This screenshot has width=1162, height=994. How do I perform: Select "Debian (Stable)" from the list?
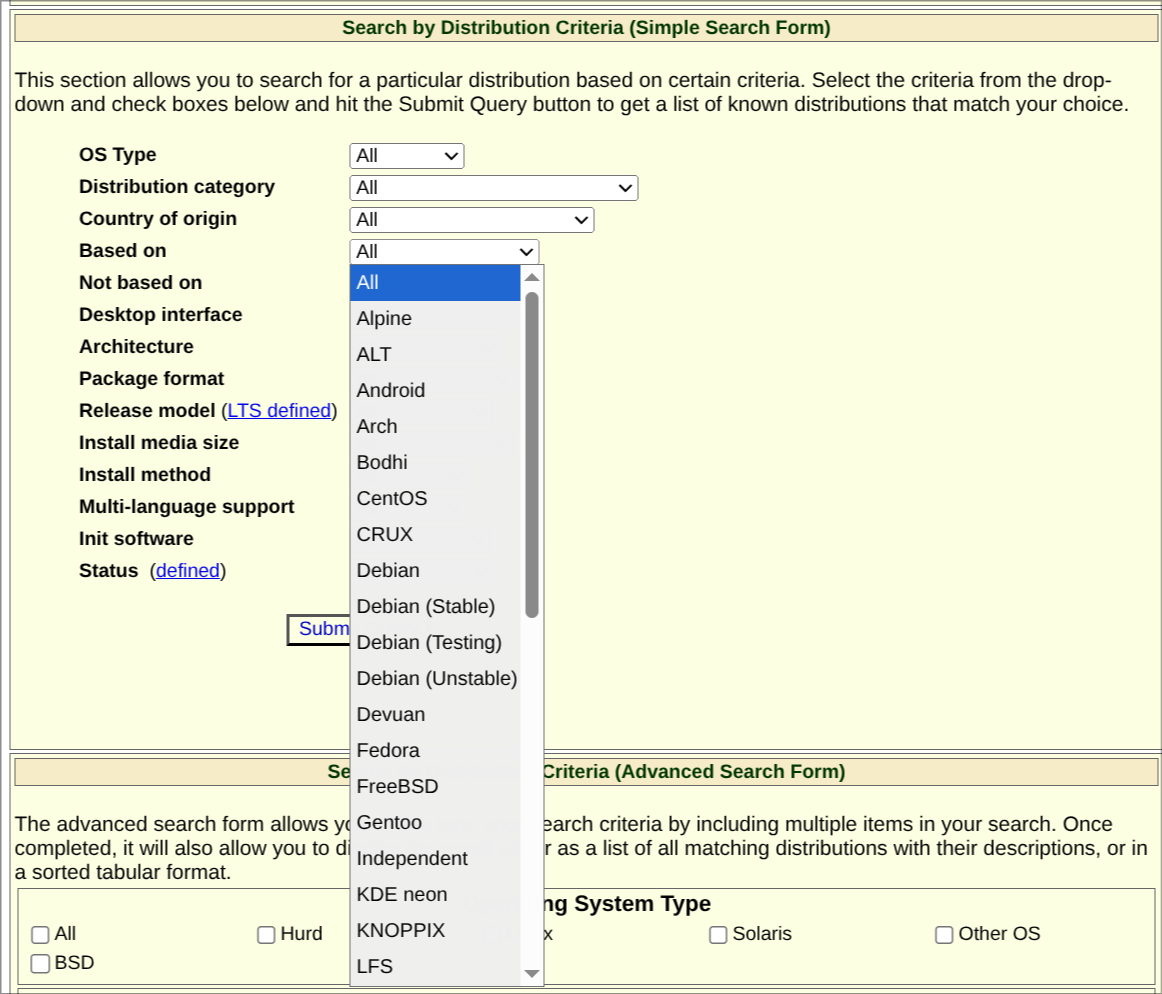(x=427, y=606)
